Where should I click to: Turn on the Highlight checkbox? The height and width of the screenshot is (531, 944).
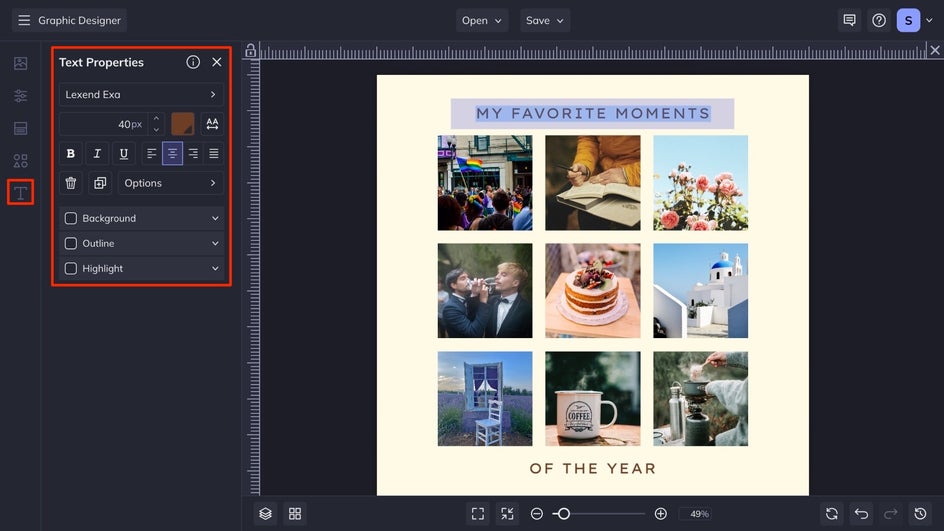pyautogui.click(x=71, y=268)
